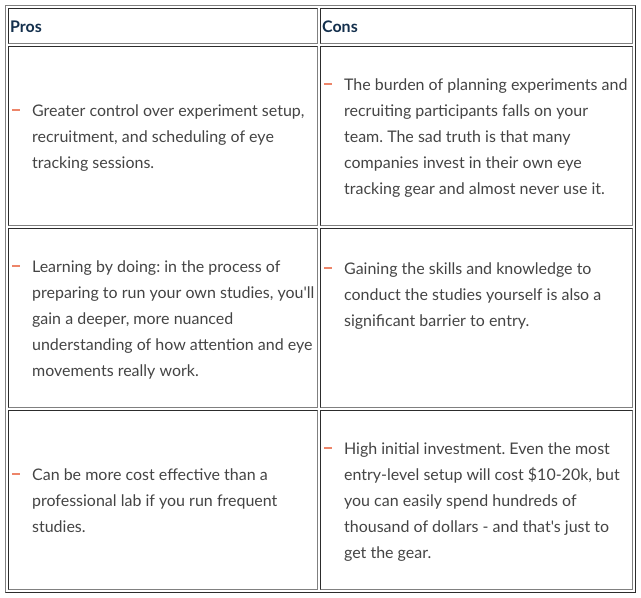Click the 'professional lab if you run frequent' line
Screen dimensions: 641x598
click(x=155, y=501)
